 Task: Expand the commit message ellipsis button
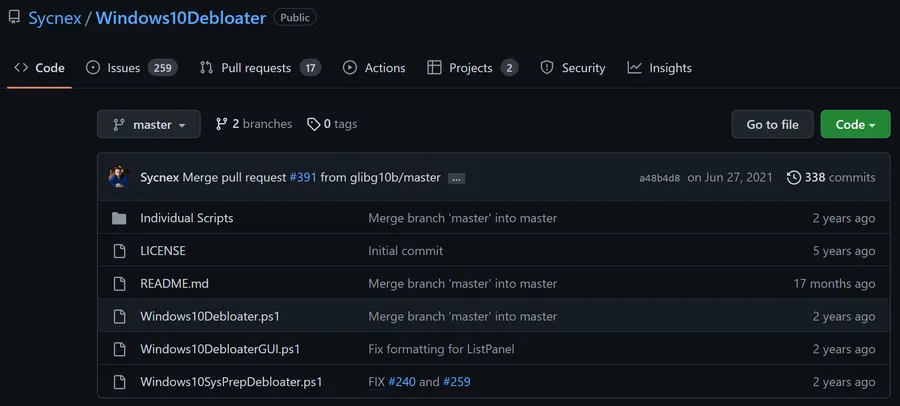[x=456, y=179]
